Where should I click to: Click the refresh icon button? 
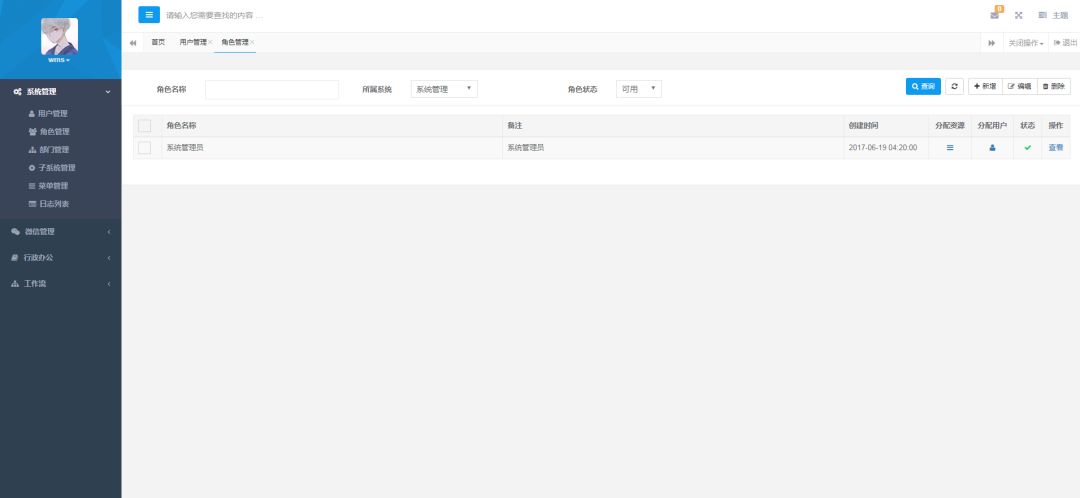(x=954, y=86)
